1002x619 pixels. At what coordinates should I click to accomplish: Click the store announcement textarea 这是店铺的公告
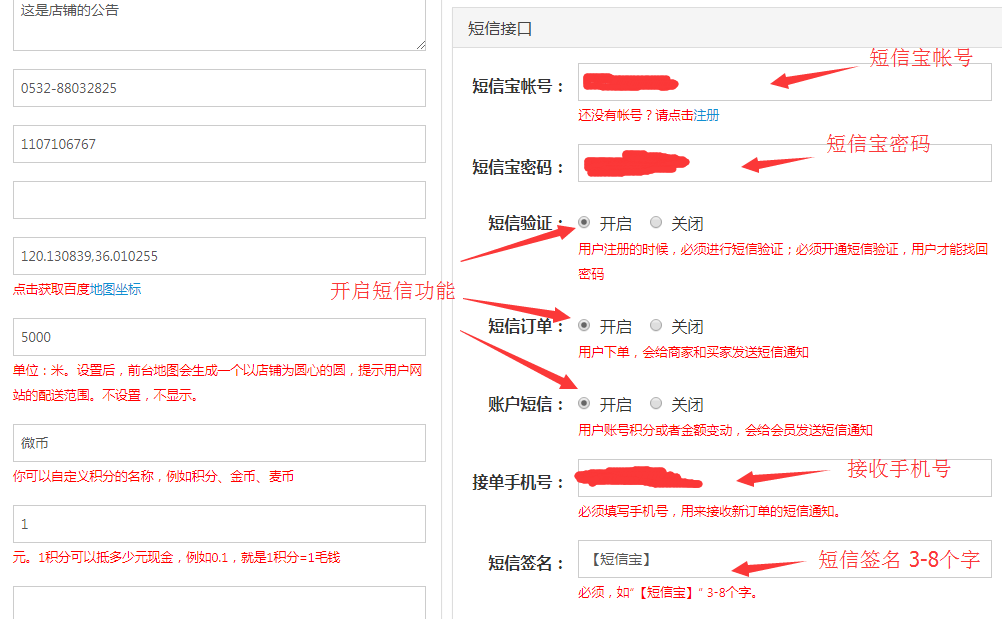point(219,25)
